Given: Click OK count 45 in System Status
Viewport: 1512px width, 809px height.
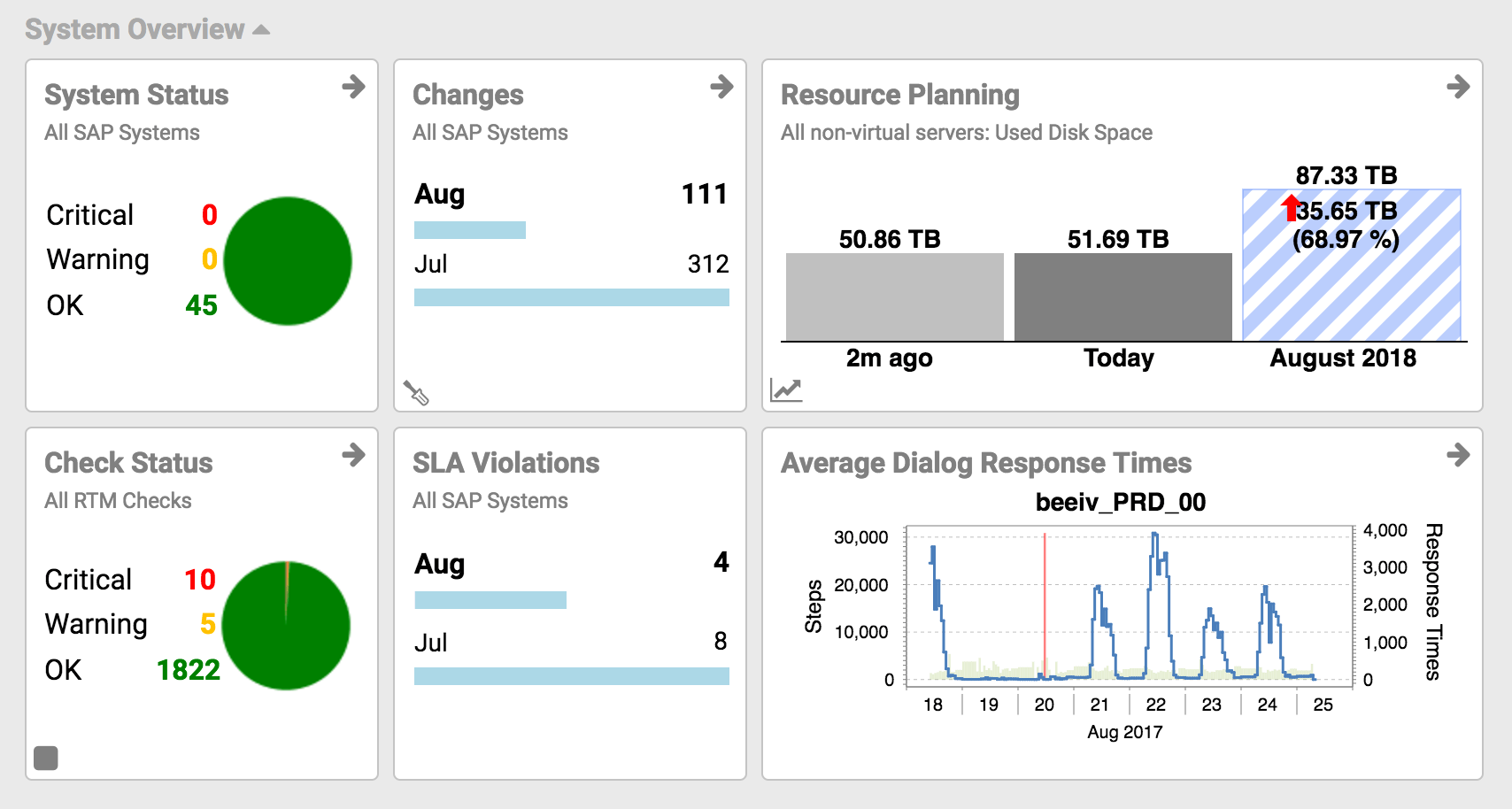Looking at the screenshot, I should (x=201, y=305).
